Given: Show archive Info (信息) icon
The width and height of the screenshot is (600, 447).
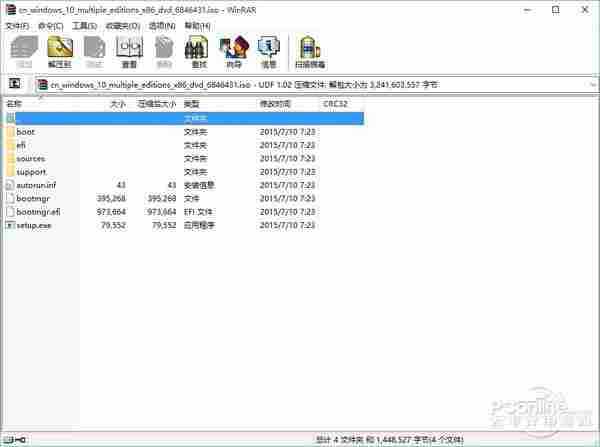Looking at the screenshot, I should point(268,50).
